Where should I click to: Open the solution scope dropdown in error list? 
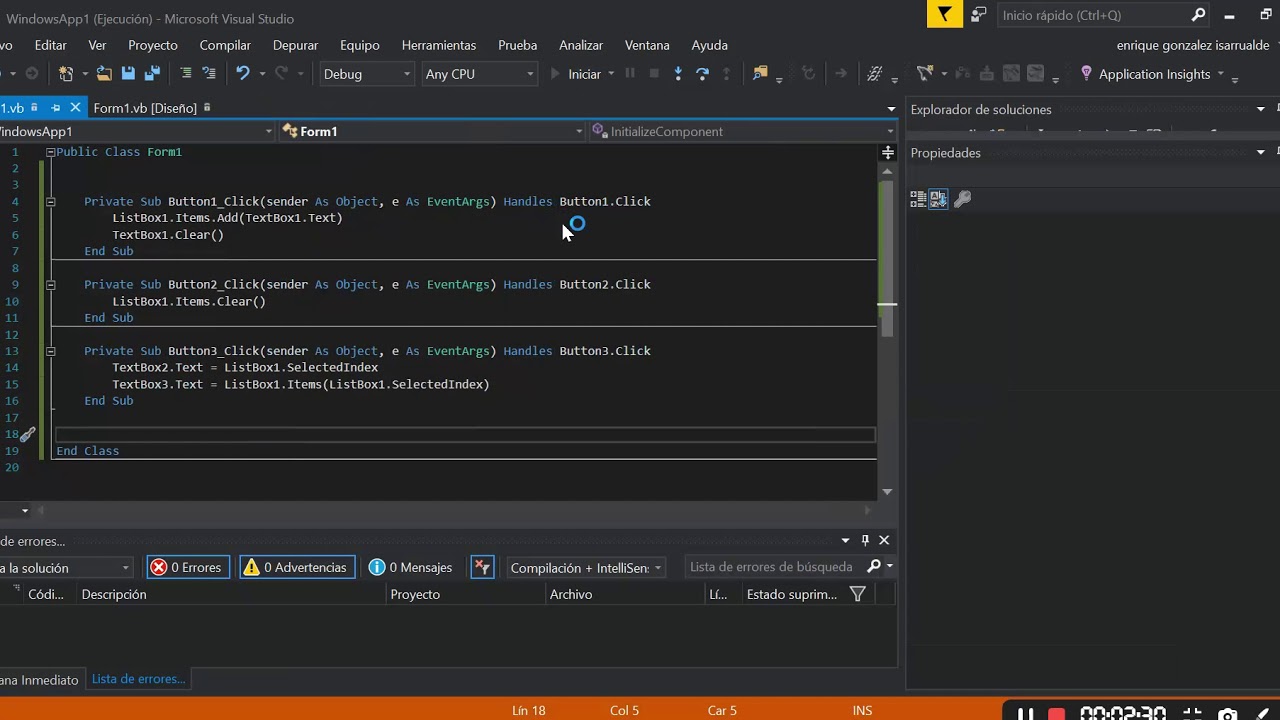tap(66, 567)
